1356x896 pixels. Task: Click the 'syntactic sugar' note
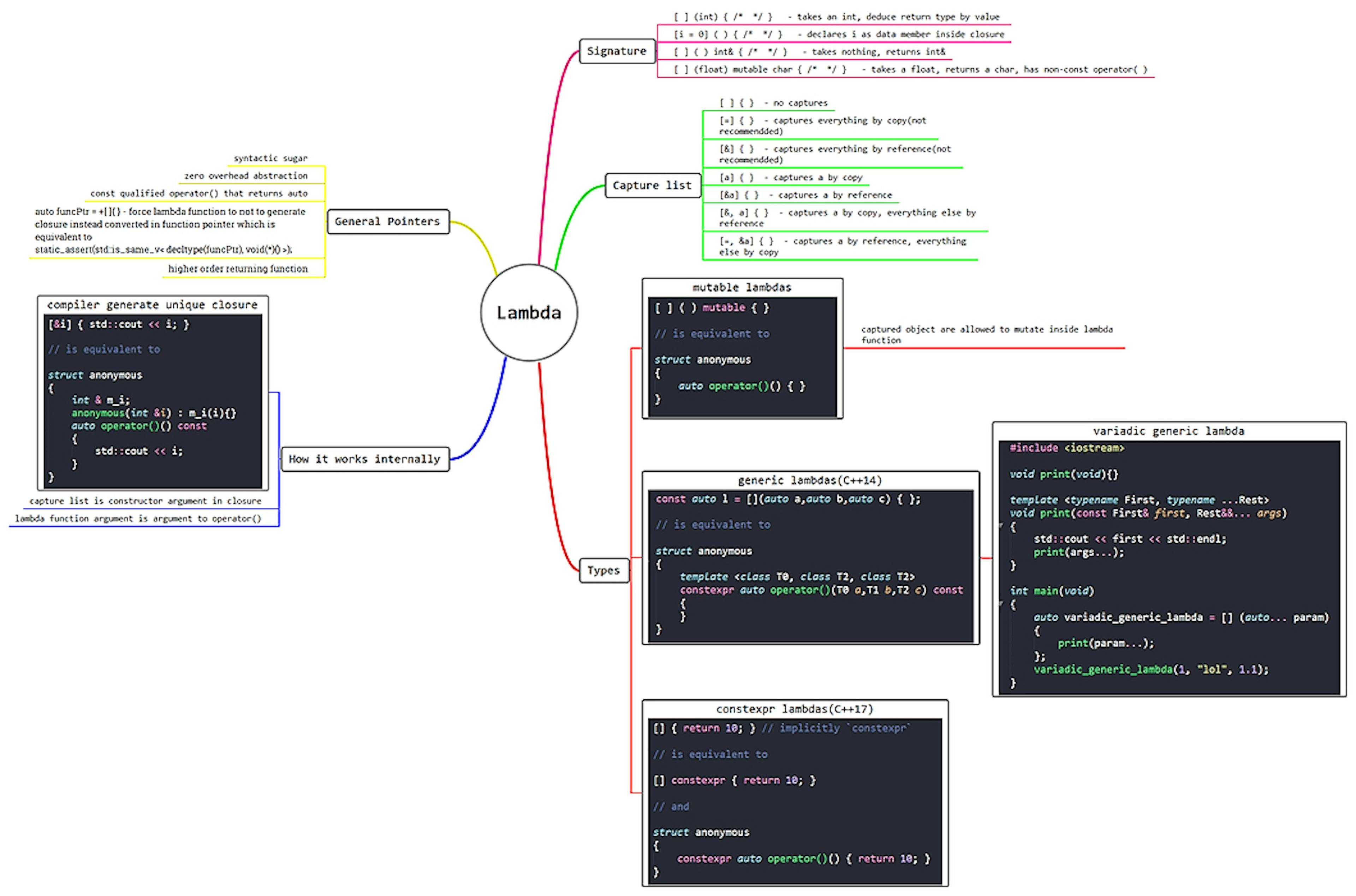270,158
